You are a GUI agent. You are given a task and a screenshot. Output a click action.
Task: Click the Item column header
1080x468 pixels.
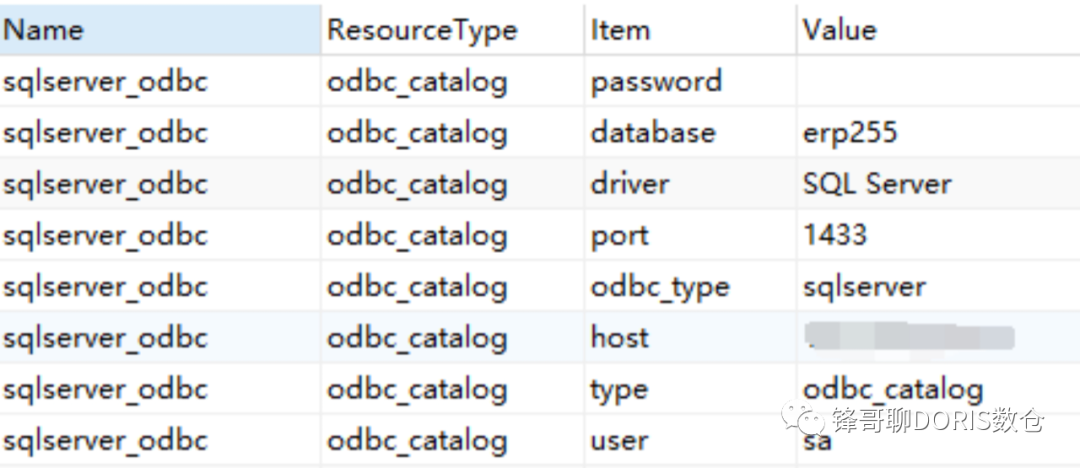620,29
